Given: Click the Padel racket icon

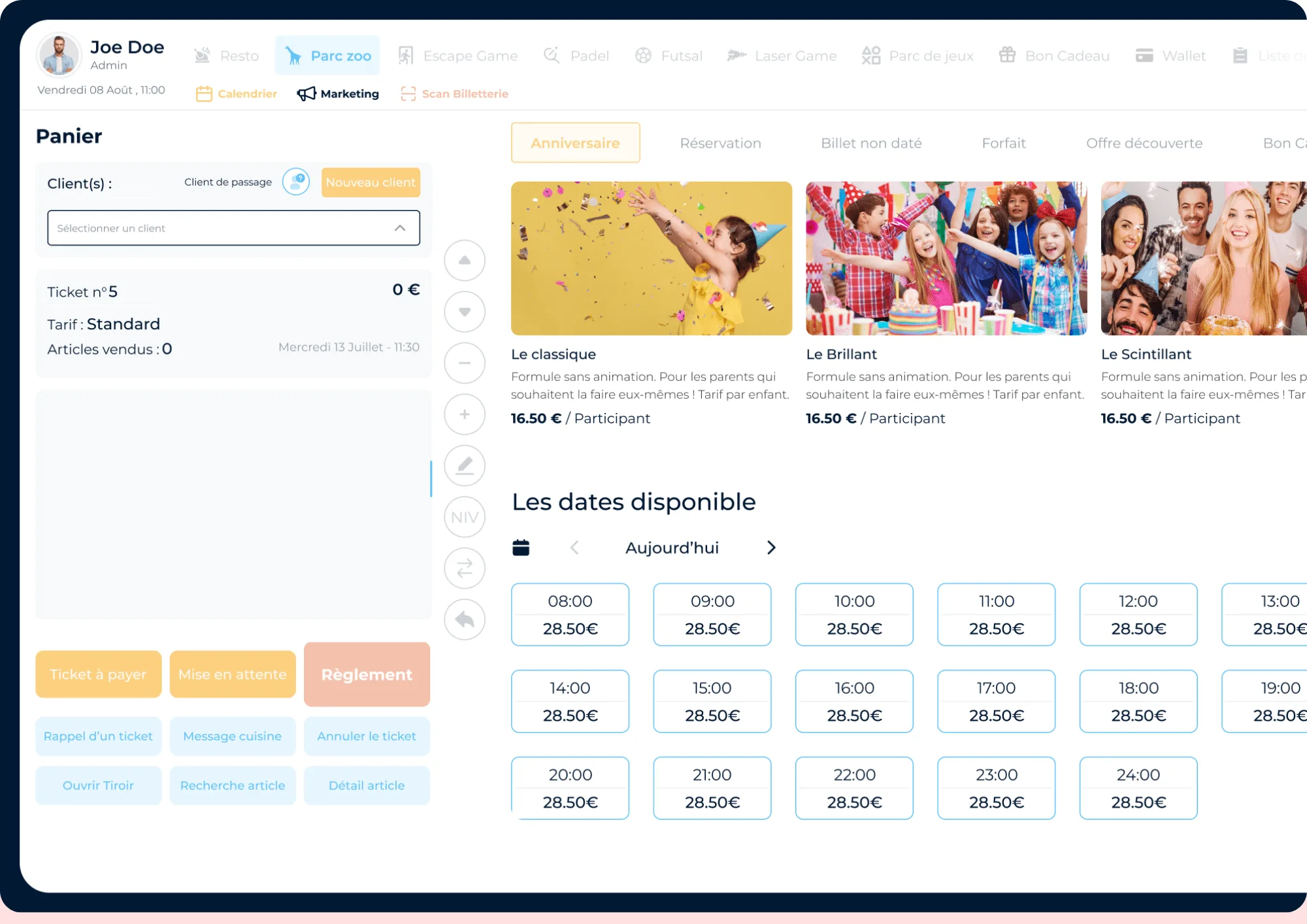Looking at the screenshot, I should coord(552,56).
